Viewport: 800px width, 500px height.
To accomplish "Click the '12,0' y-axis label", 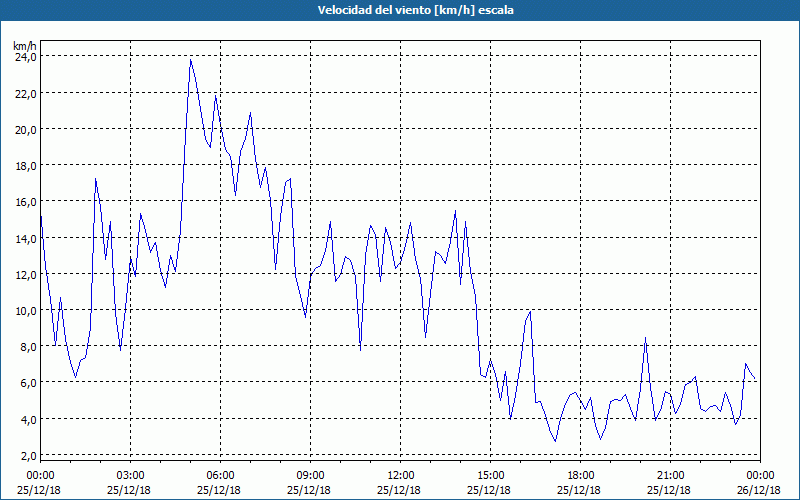I will pos(26,274).
